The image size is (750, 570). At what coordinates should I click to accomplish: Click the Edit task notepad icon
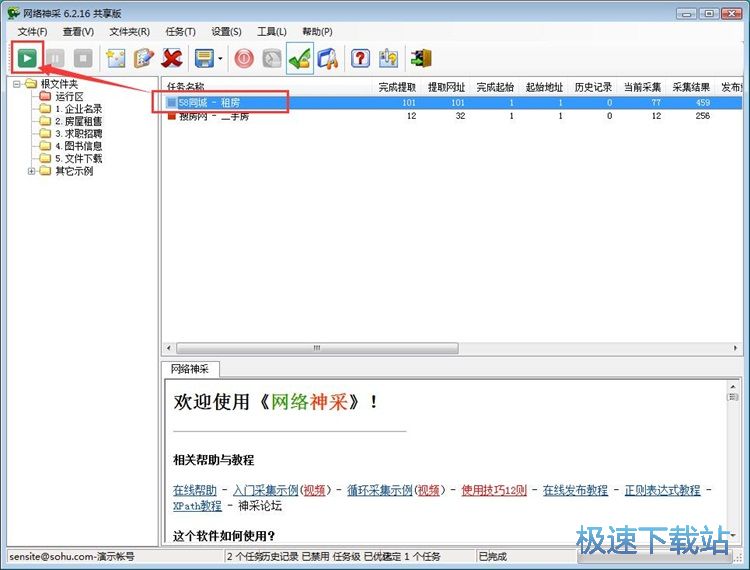[143, 58]
